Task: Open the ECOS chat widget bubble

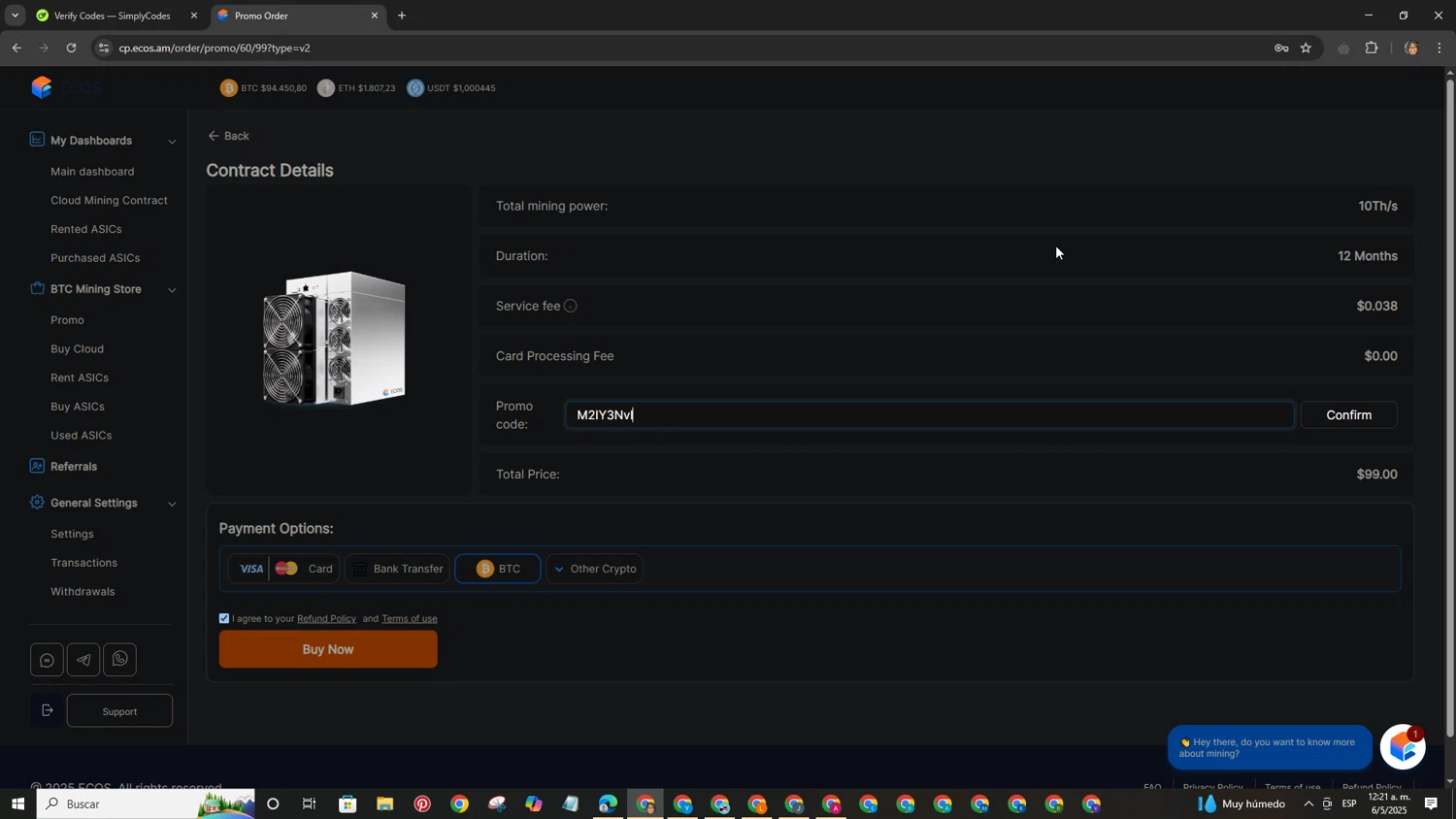Action: point(1403,747)
